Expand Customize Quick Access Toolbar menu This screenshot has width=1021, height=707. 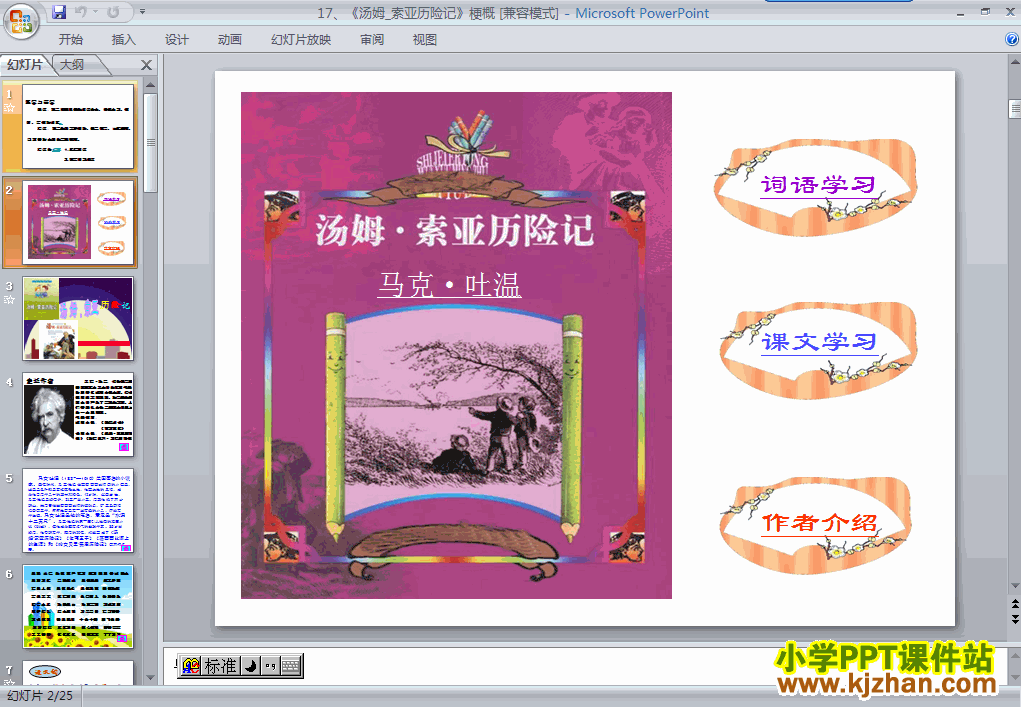tap(142, 12)
